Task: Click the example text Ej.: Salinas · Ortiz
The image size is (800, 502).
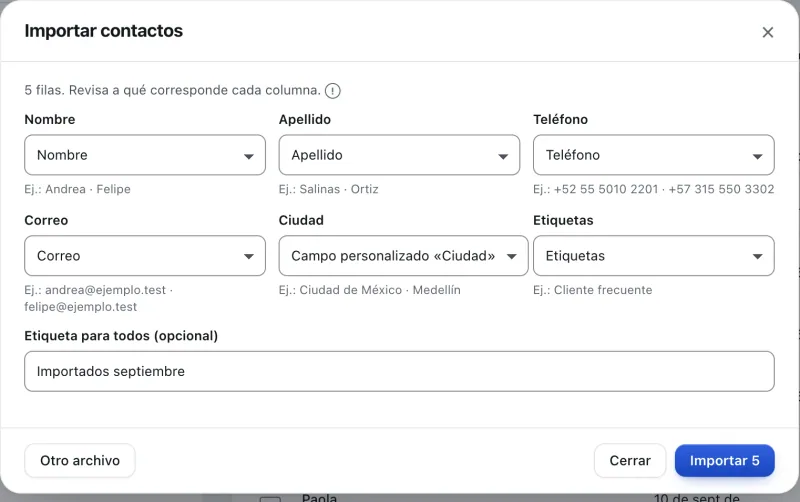Action: click(x=329, y=189)
